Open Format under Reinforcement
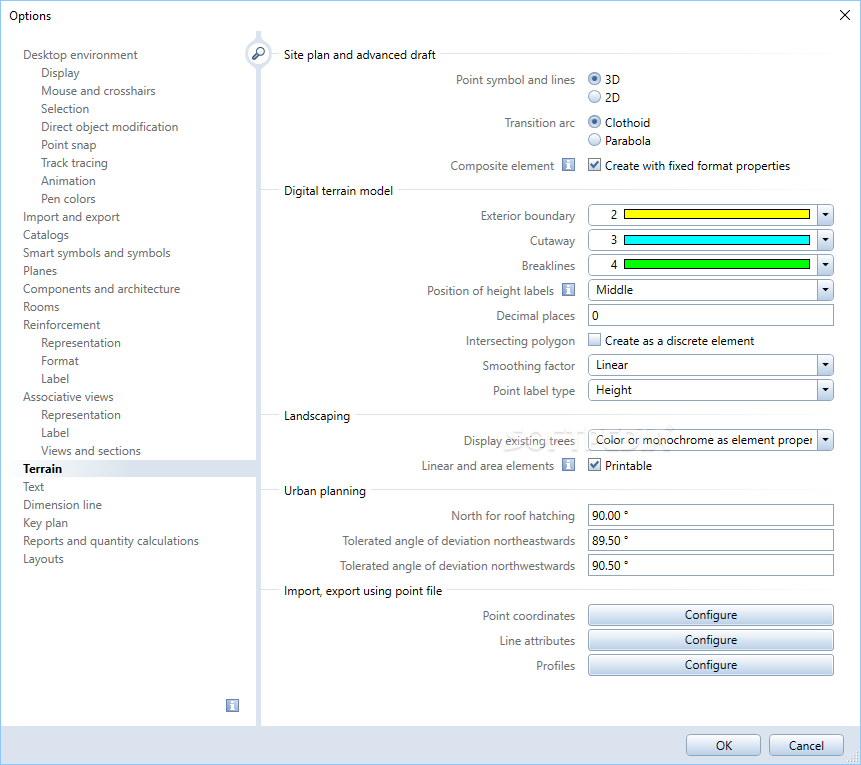The height and width of the screenshot is (765, 861). (x=60, y=361)
